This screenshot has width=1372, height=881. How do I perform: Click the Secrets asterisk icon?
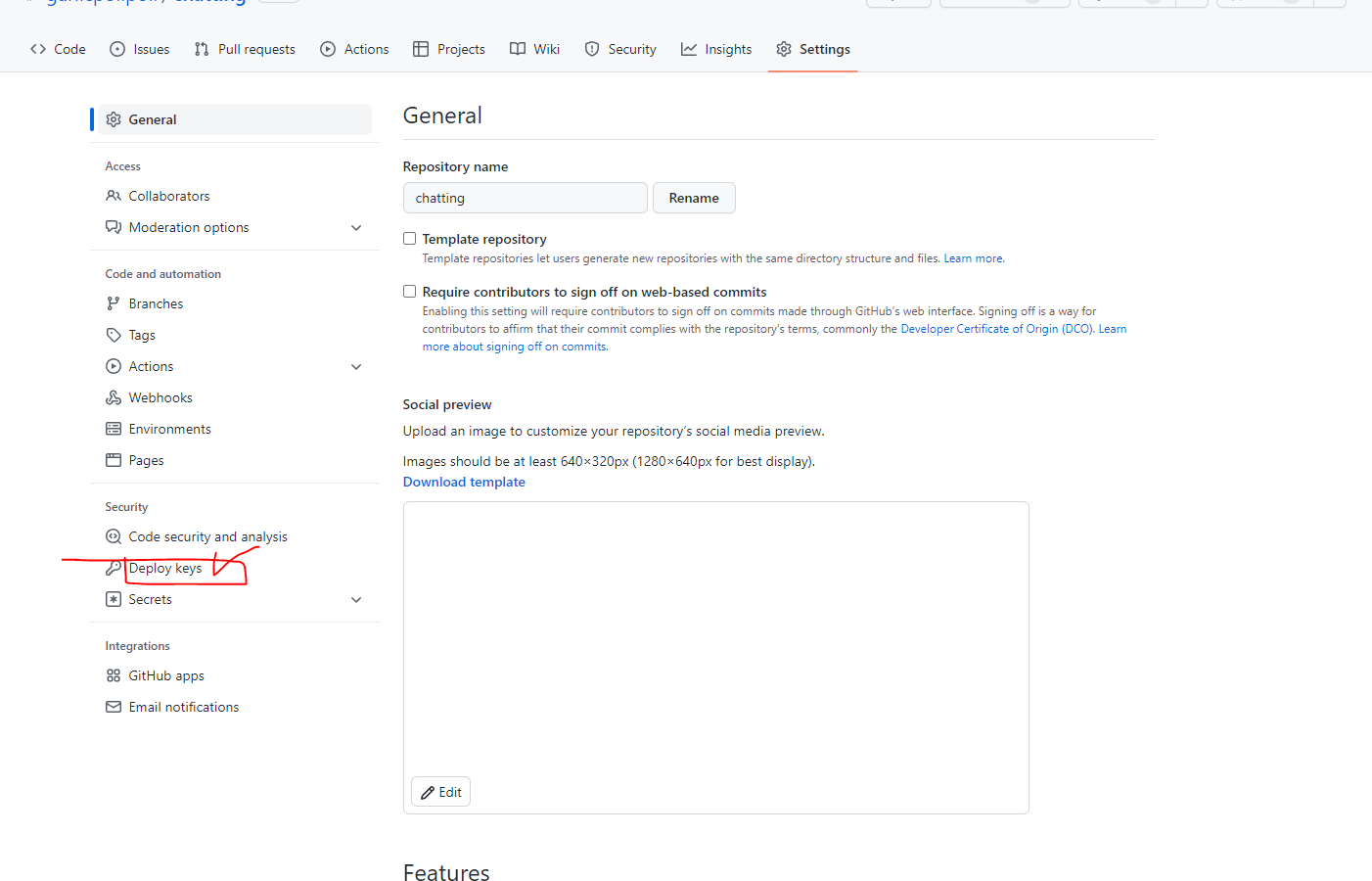point(114,599)
